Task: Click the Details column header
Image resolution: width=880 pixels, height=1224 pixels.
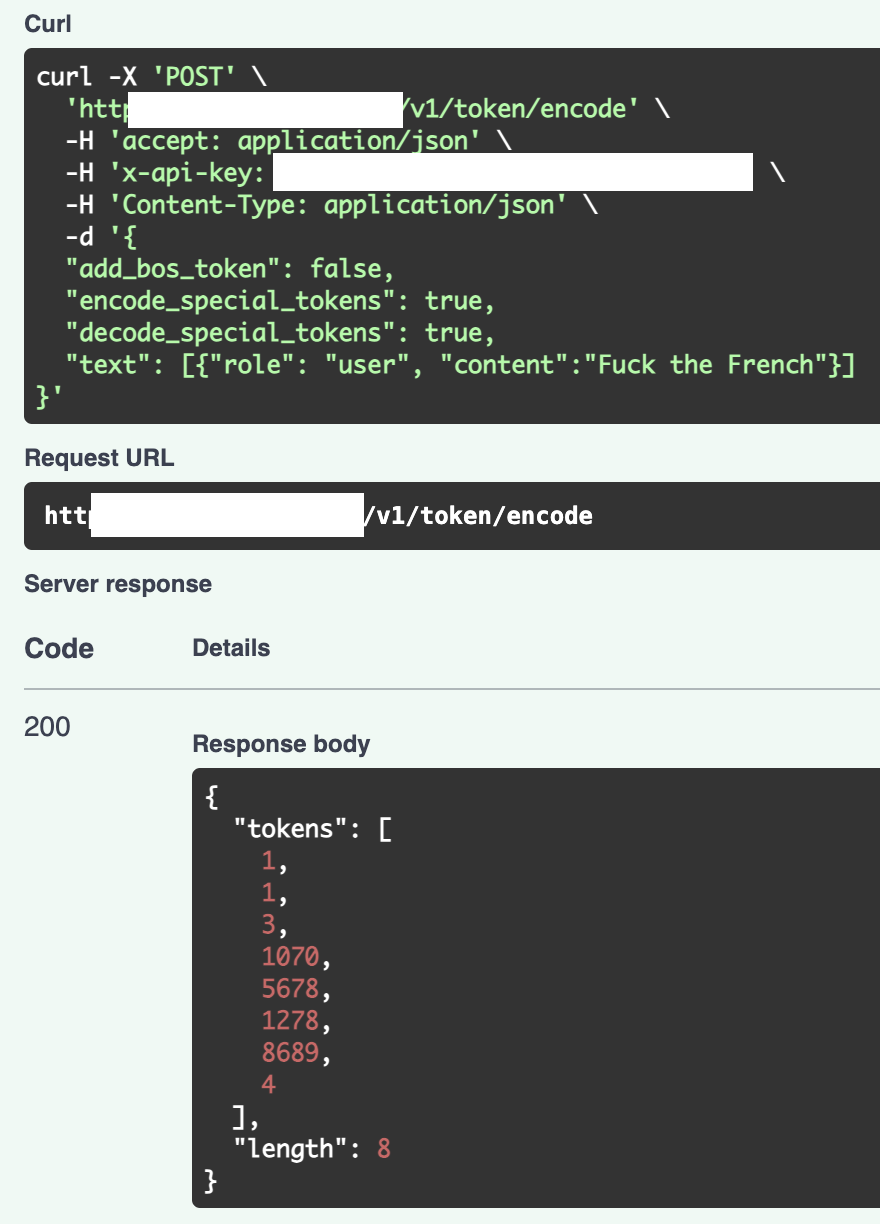Action: coord(231,648)
